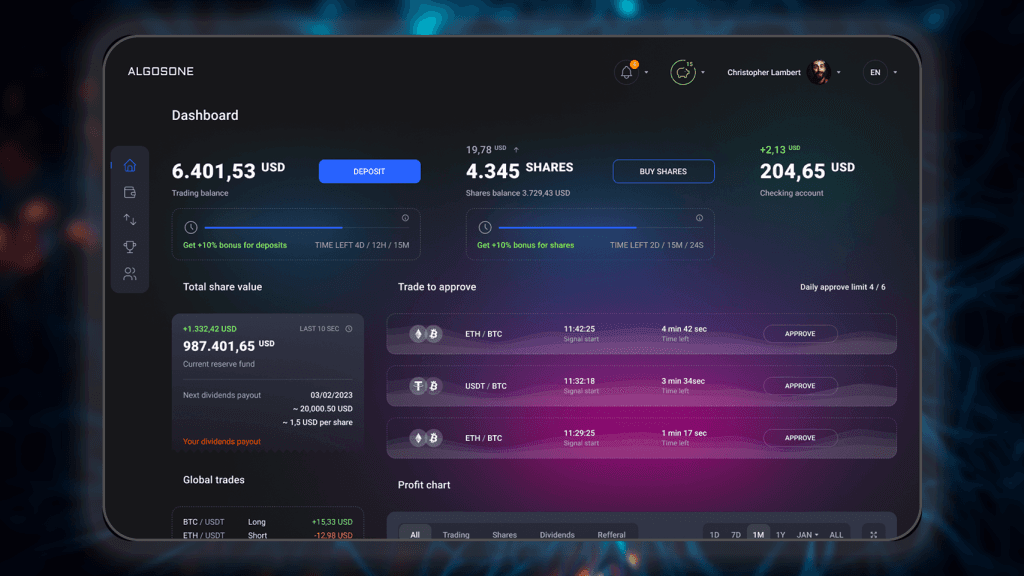This screenshot has height=576, width=1024.
Task: Open the chat messages icon
Action: 683,72
